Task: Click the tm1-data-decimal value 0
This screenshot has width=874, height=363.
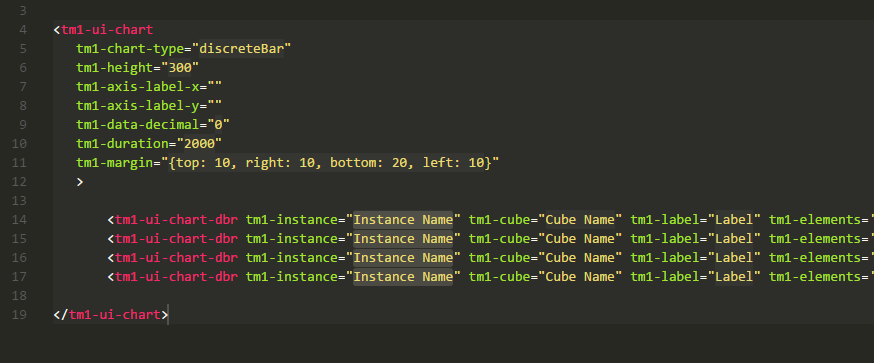Action: coord(218,125)
